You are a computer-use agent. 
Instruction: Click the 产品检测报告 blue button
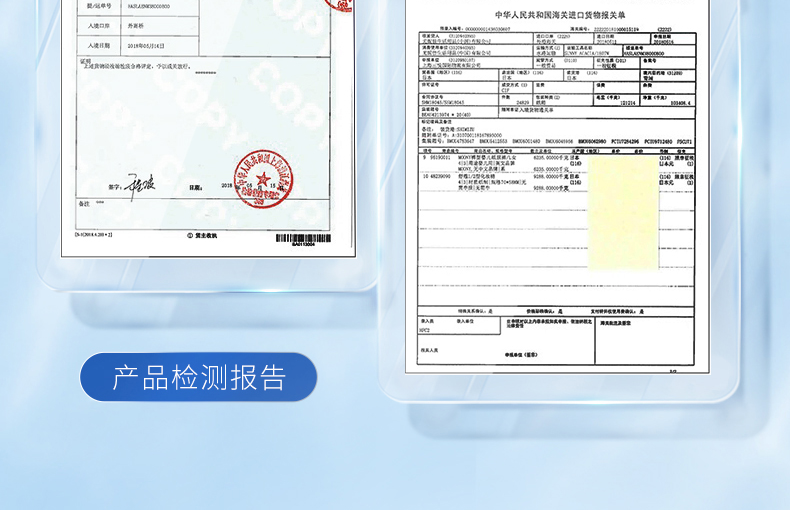pyautogui.click(x=198, y=377)
